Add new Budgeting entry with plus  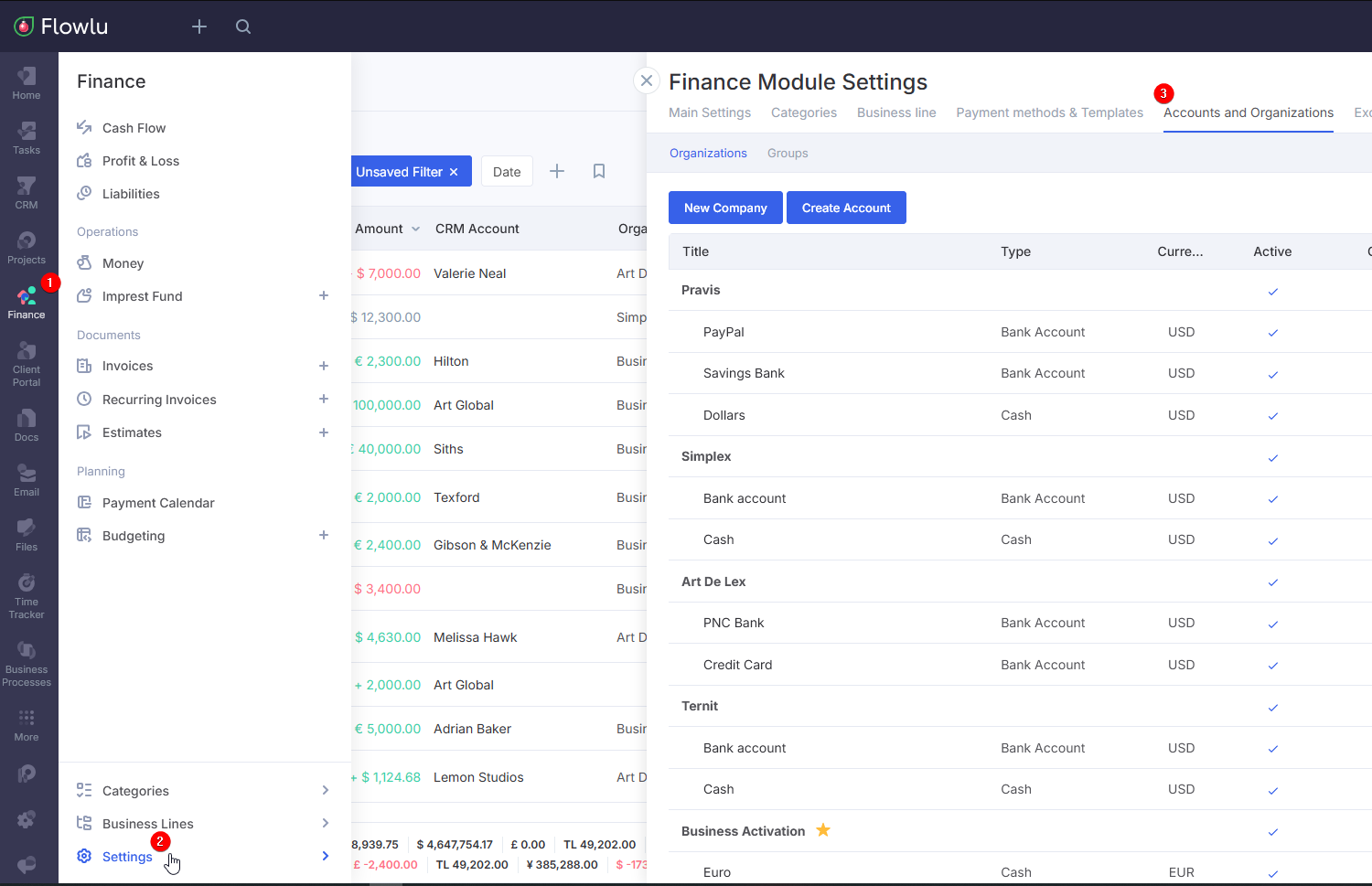324,535
